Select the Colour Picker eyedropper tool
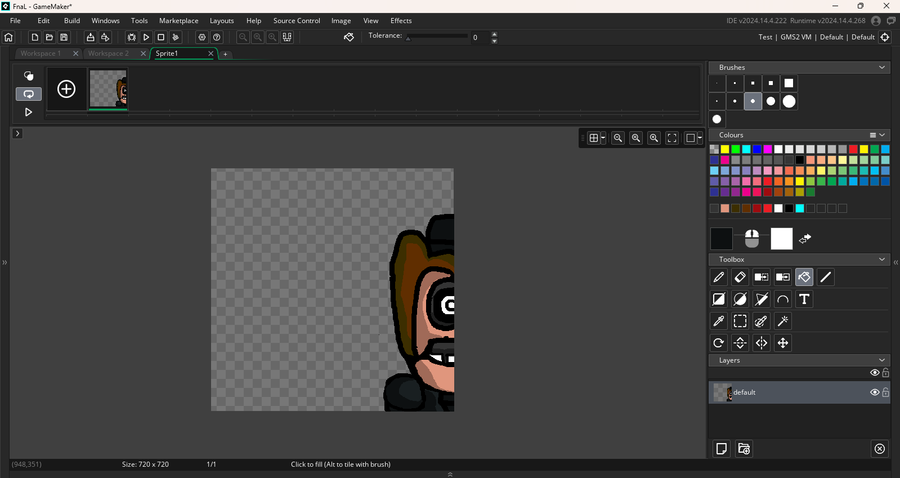 pyautogui.click(x=719, y=321)
